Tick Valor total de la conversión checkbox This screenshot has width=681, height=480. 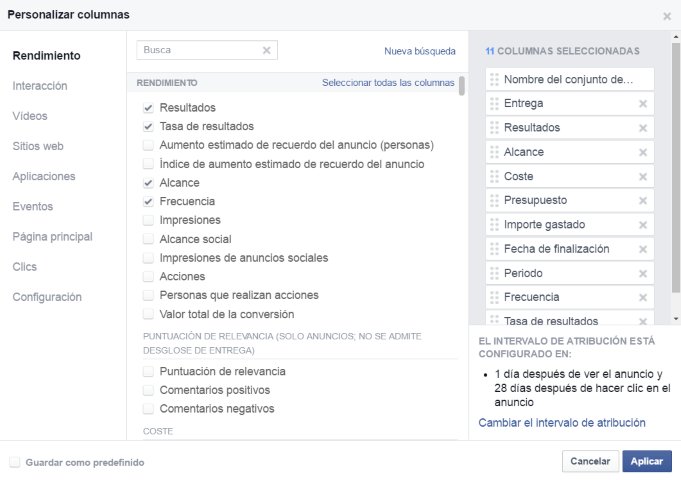(149, 314)
